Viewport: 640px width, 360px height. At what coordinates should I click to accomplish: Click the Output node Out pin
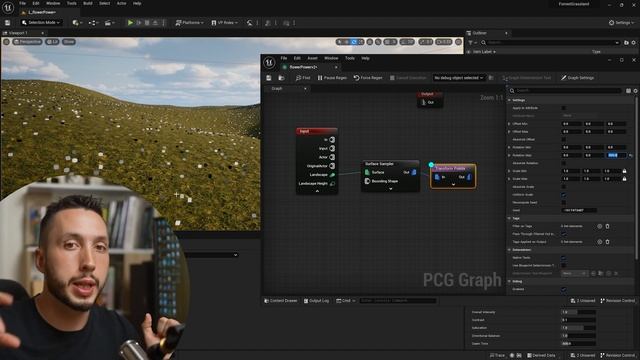pos(423,102)
